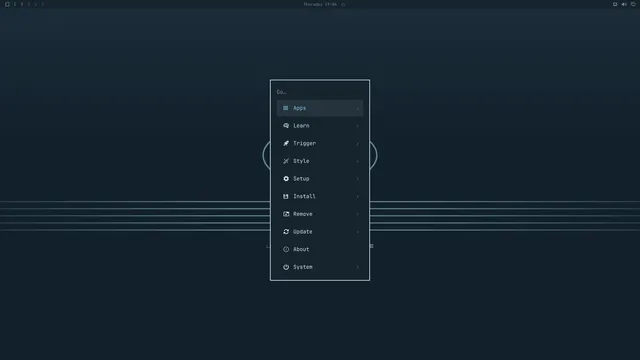The width and height of the screenshot is (640, 360).
Task: Expand the Learn submenu chevron
Action: (358, 126)
